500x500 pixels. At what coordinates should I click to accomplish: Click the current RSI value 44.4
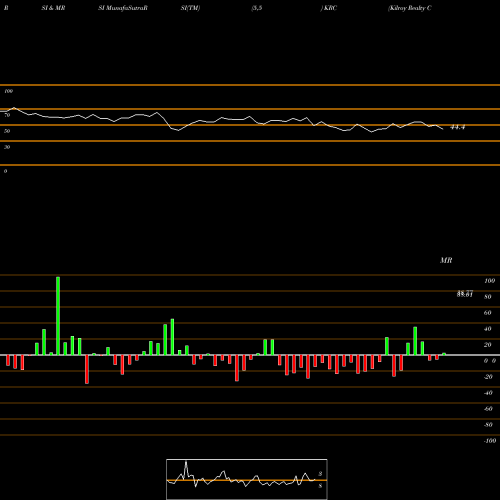coord(457,127)
